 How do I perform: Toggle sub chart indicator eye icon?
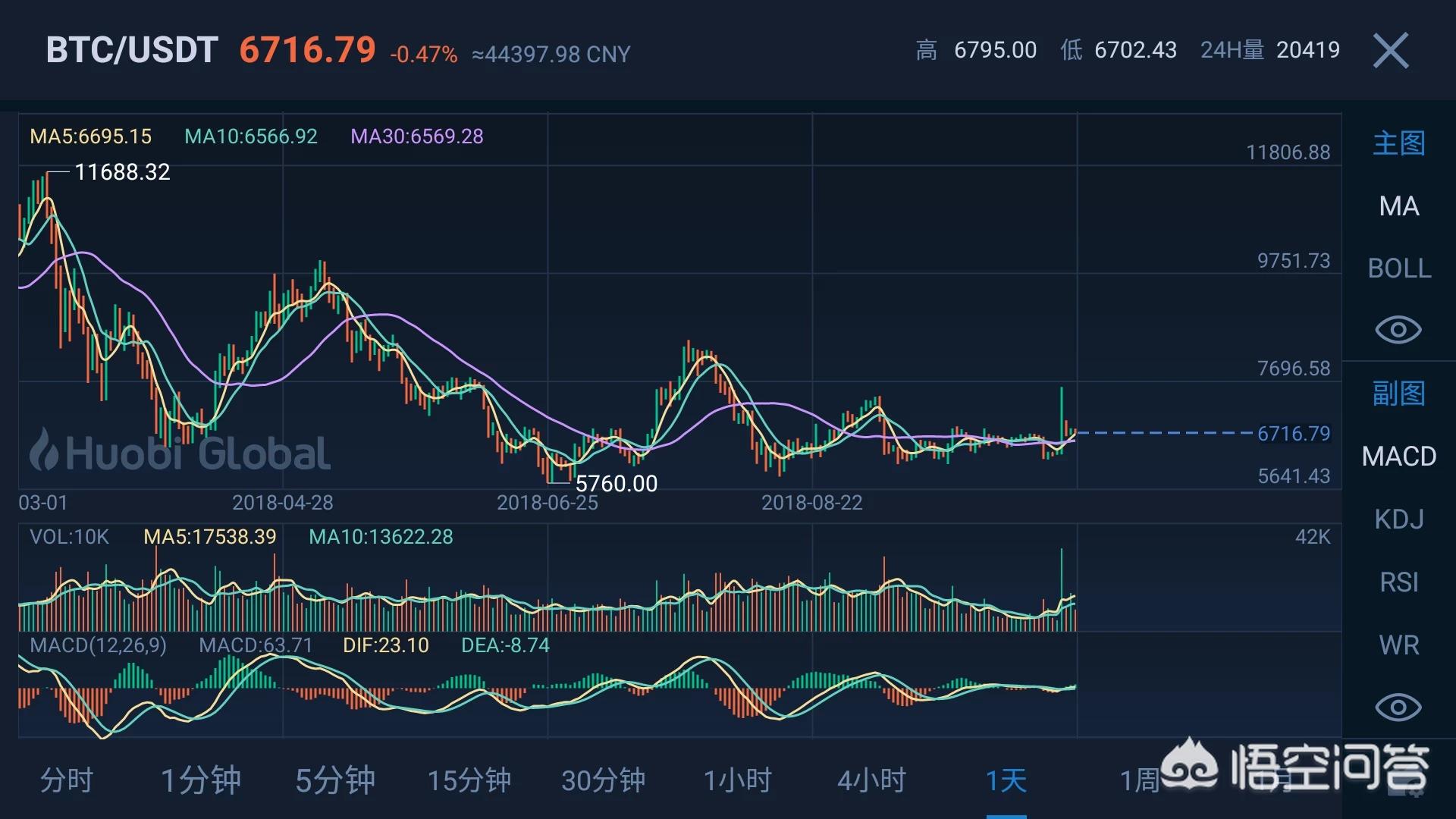[1398, 708]
